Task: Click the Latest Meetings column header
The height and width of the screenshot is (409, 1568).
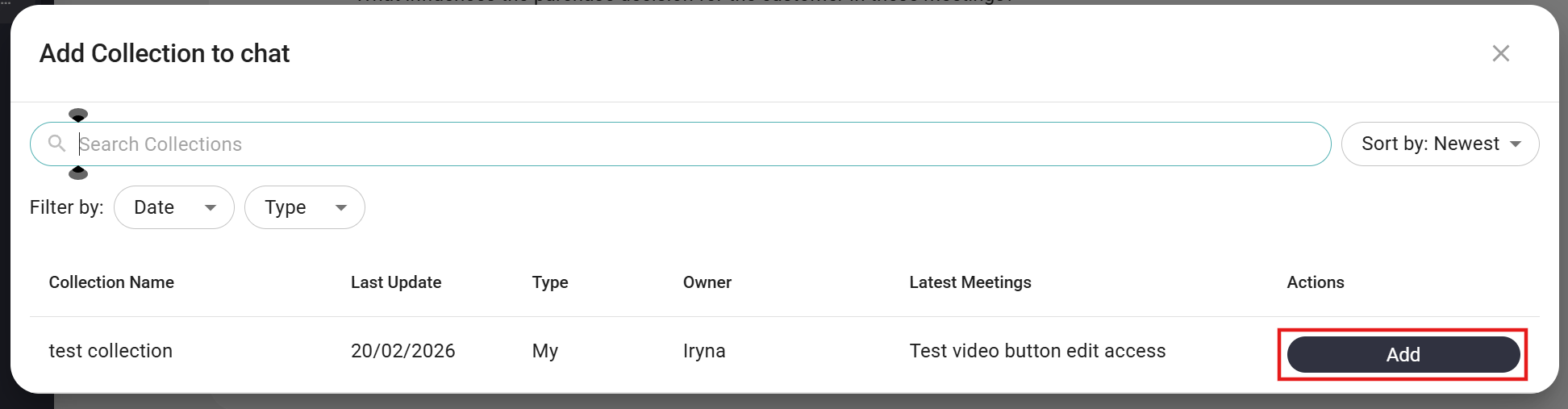Action: coord(970,282)
